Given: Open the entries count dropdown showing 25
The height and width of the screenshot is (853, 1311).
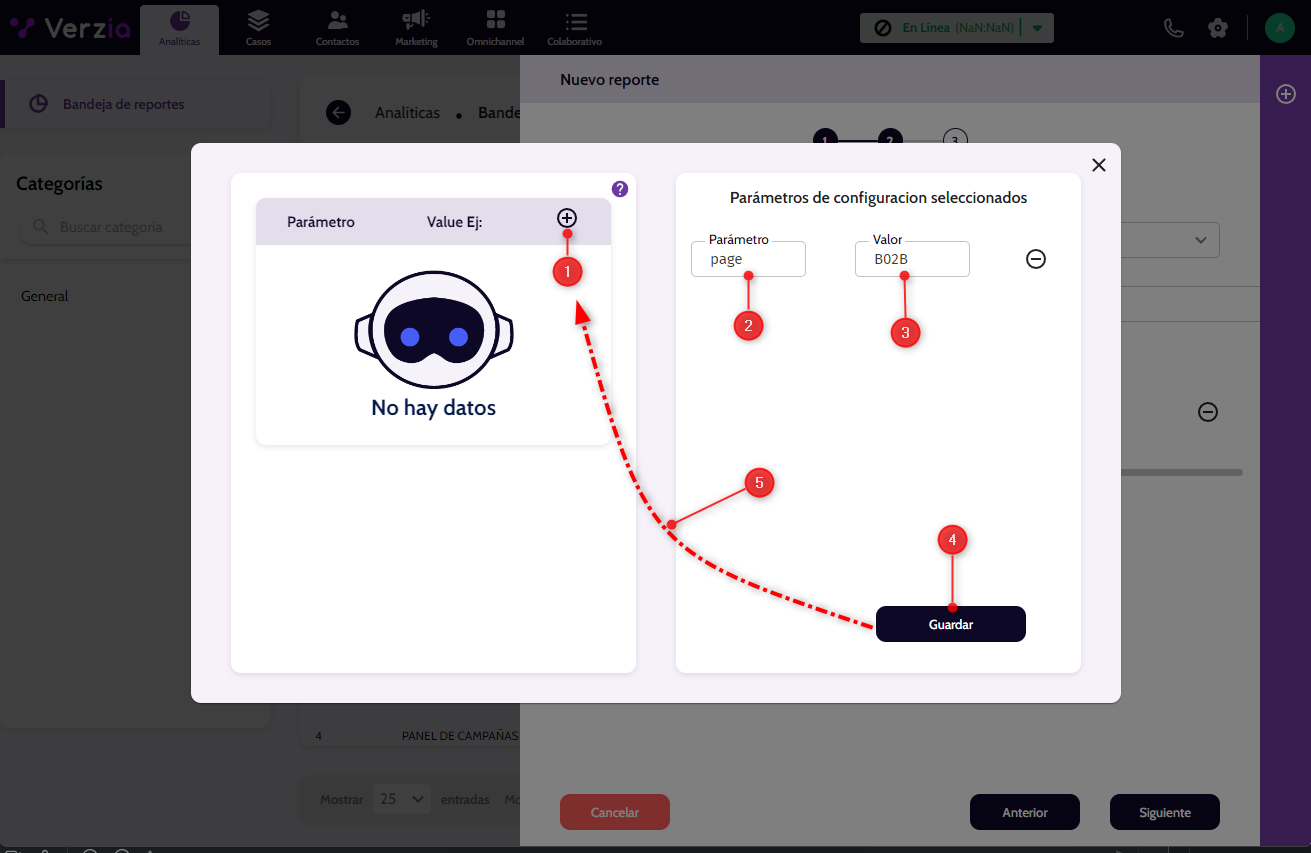Looking at the screenshot, I should (403, 799).
